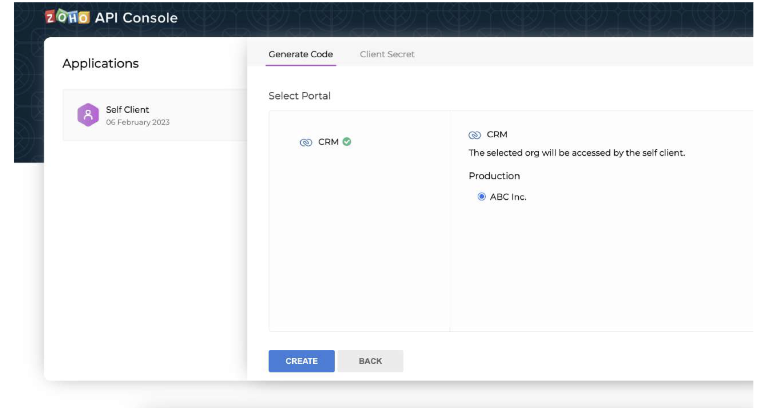Viewport: 758px width, 408px height.
Task: Click the CRM heading in details pane
Action: (x=497, y=134)
